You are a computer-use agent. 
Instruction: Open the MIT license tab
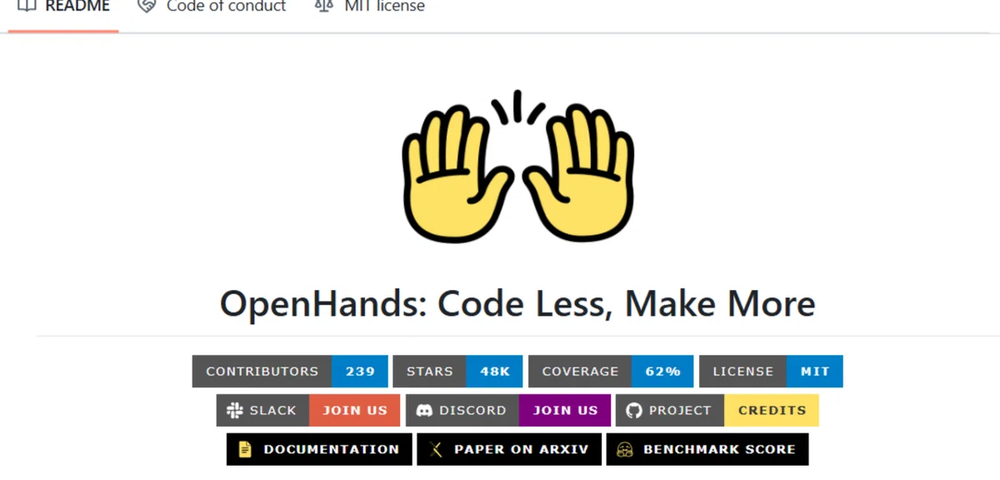click(370, 8)
